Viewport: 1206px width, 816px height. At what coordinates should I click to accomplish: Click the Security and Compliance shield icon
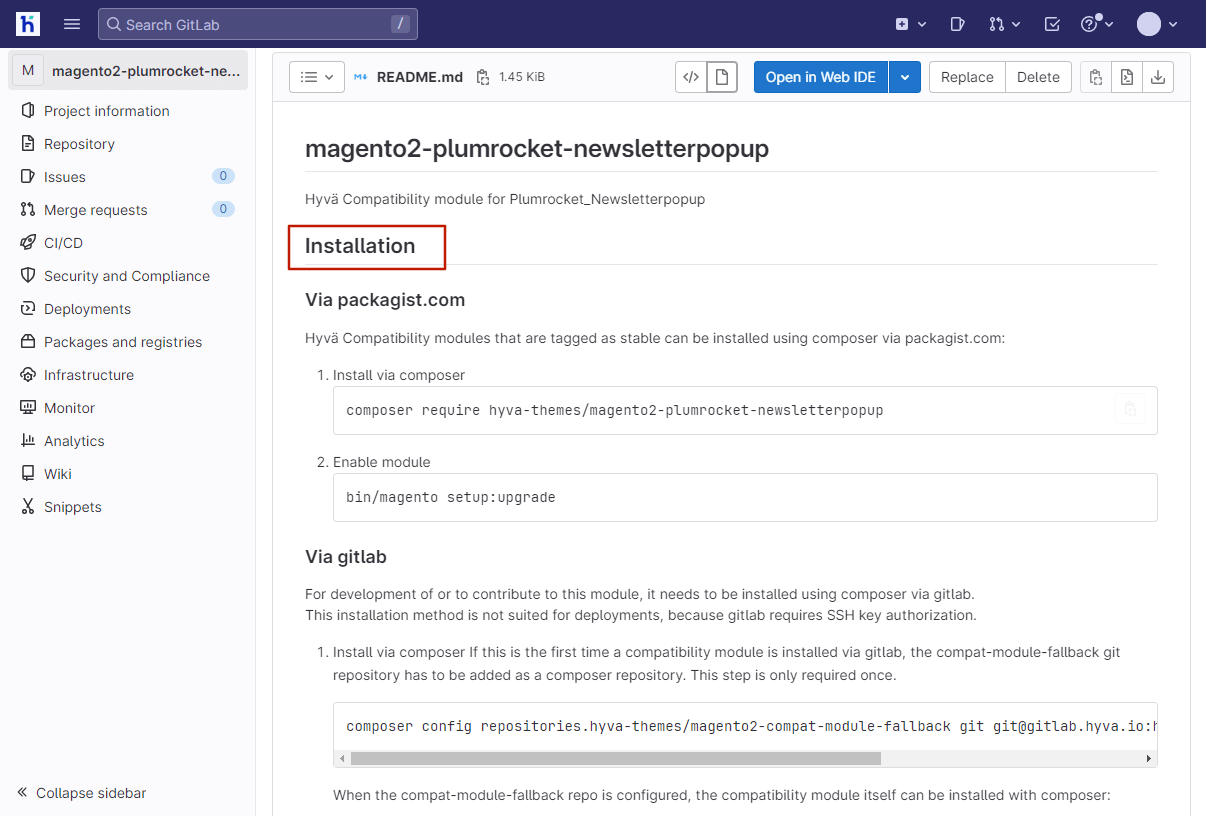click(x=28, y=276)
